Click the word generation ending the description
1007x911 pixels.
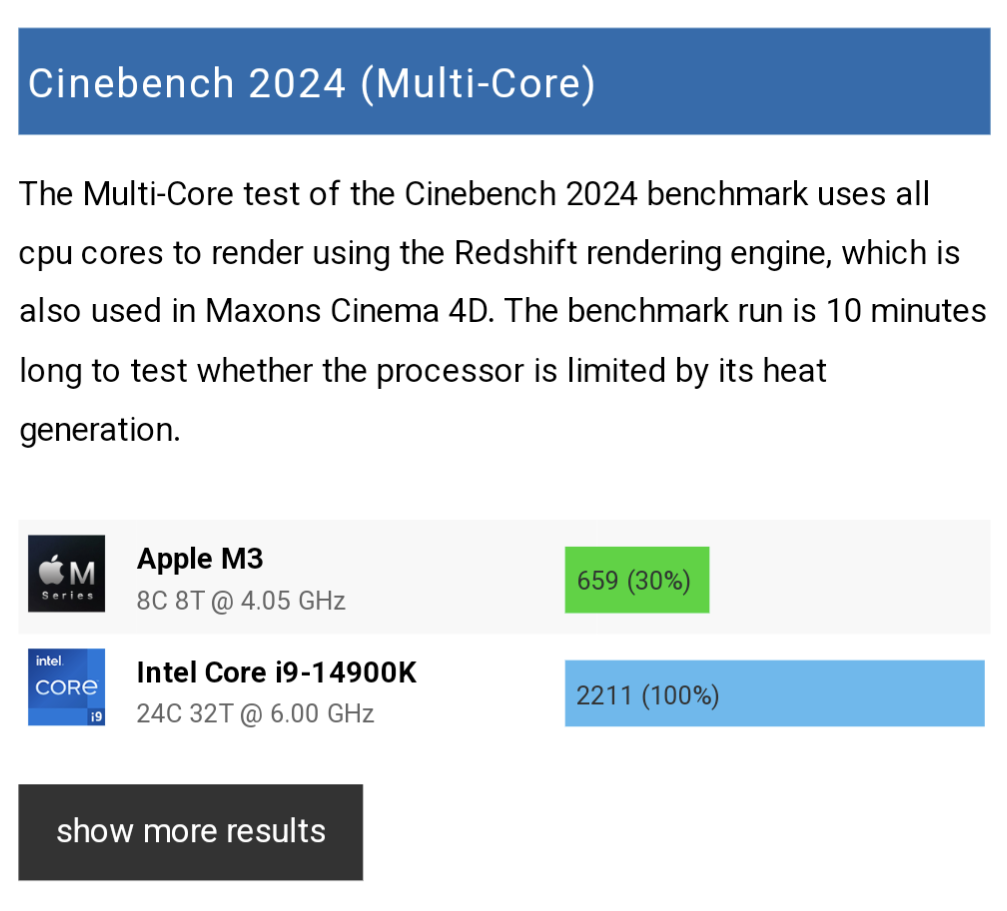click(99, 430)
